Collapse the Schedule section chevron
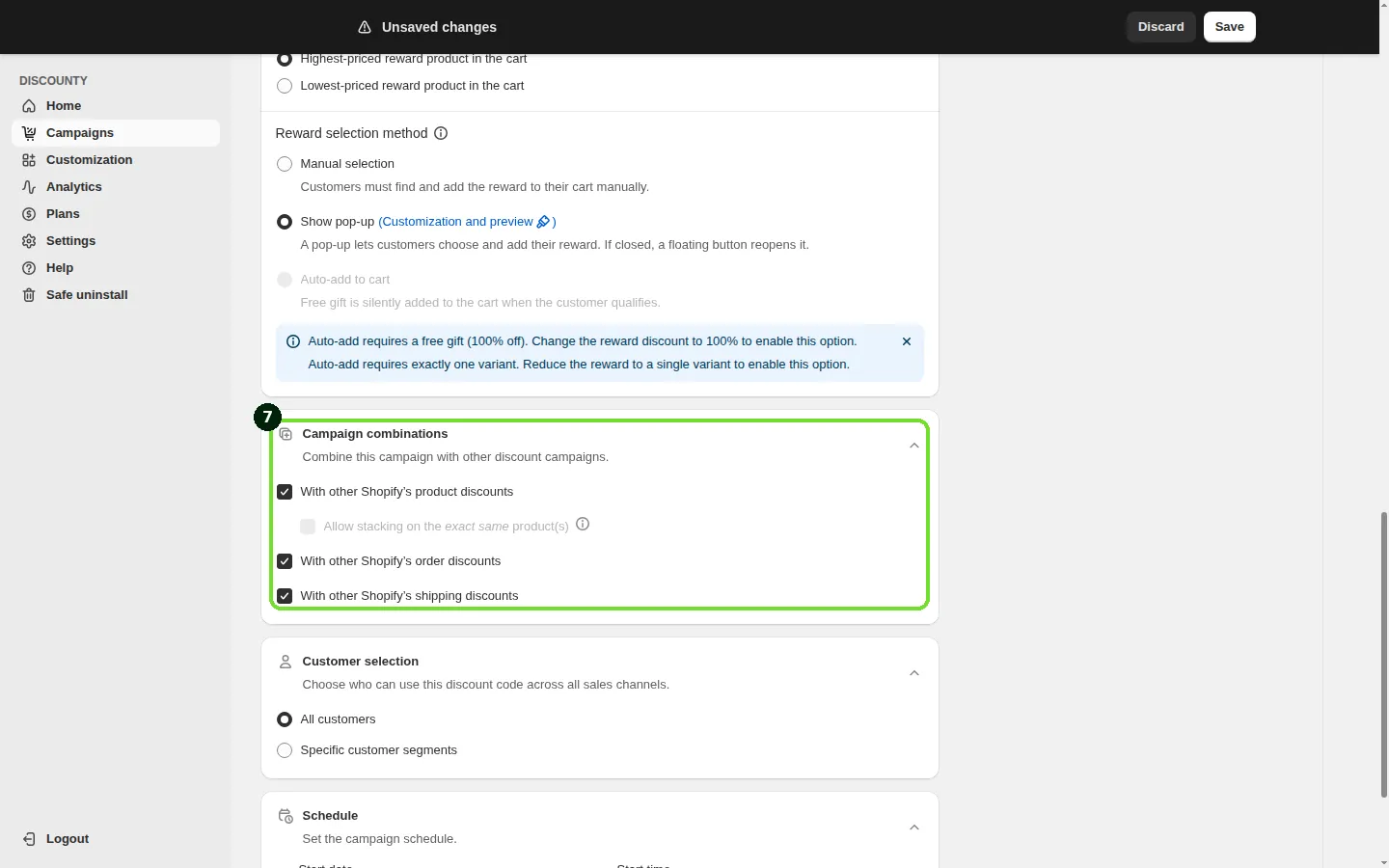Viewport: 1389px width, 868px height. [914, 827]
